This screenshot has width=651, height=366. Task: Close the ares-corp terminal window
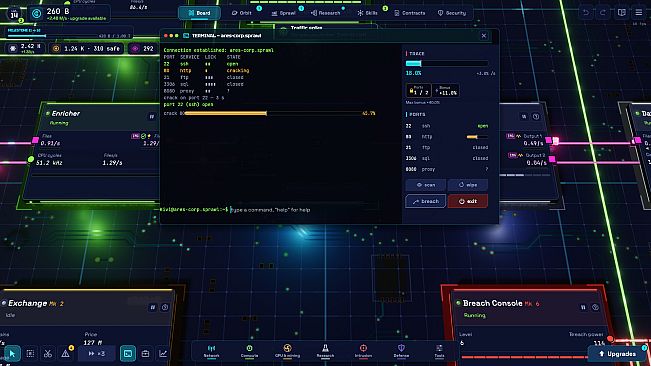pyautogui.click(x=484, y=36)
